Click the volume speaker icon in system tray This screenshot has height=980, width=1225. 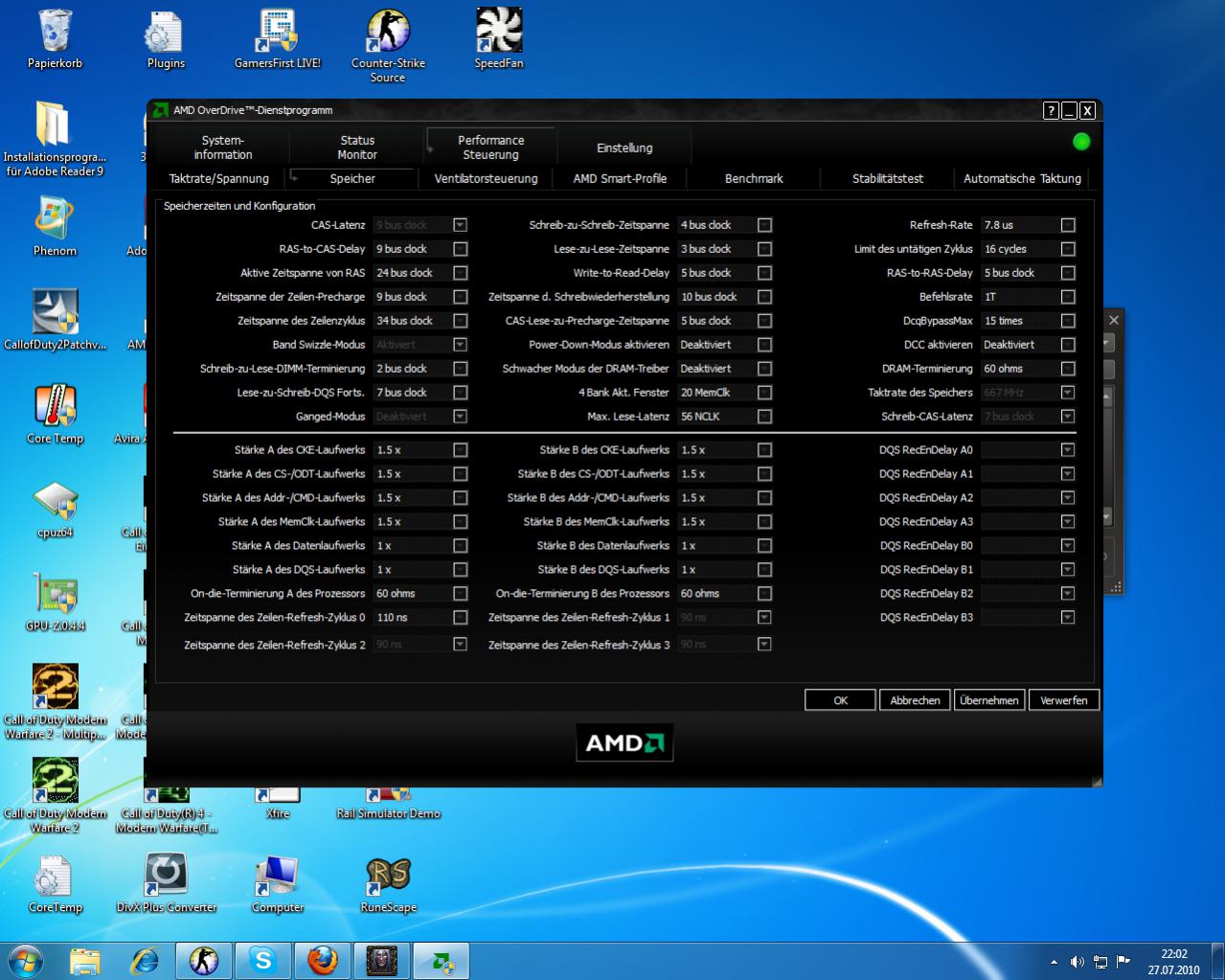[1077, 961]
